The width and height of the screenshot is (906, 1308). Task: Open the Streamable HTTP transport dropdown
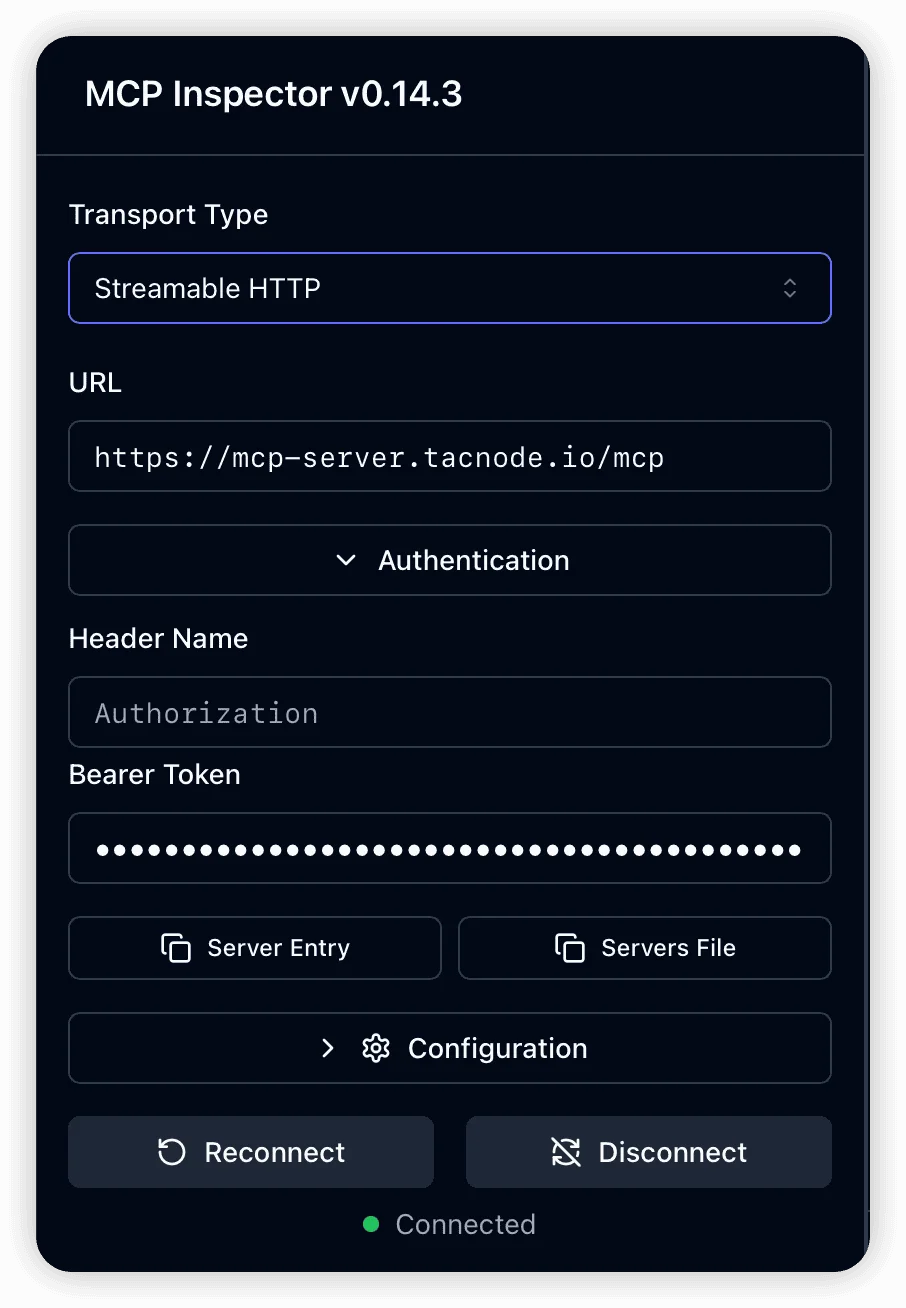click(x=449, y=288)
